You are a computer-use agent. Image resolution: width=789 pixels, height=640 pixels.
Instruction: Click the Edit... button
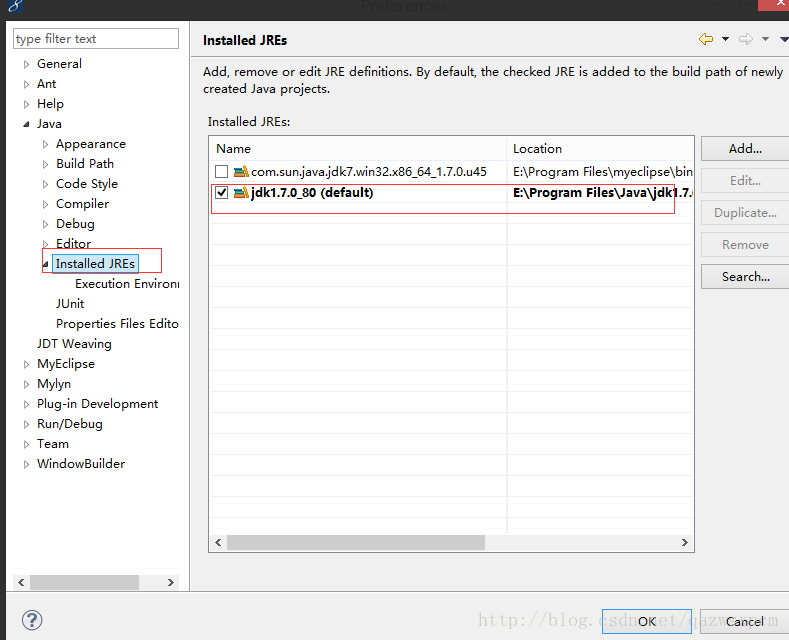745,181
